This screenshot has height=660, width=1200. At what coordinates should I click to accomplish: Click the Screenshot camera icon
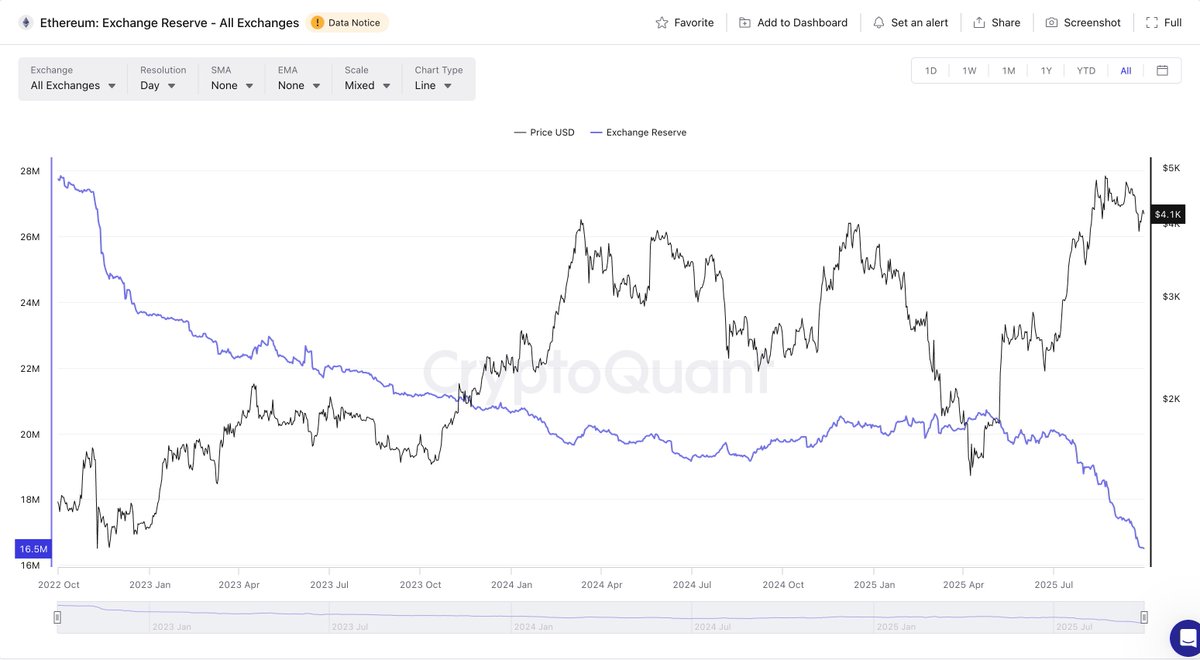click(1052, 22)
